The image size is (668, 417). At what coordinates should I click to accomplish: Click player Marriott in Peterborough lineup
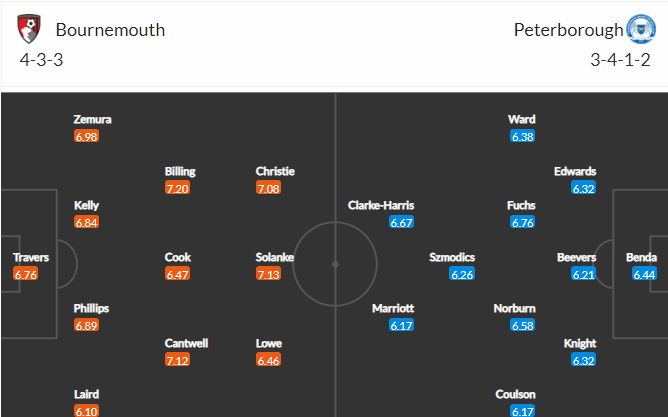point(393,308)
